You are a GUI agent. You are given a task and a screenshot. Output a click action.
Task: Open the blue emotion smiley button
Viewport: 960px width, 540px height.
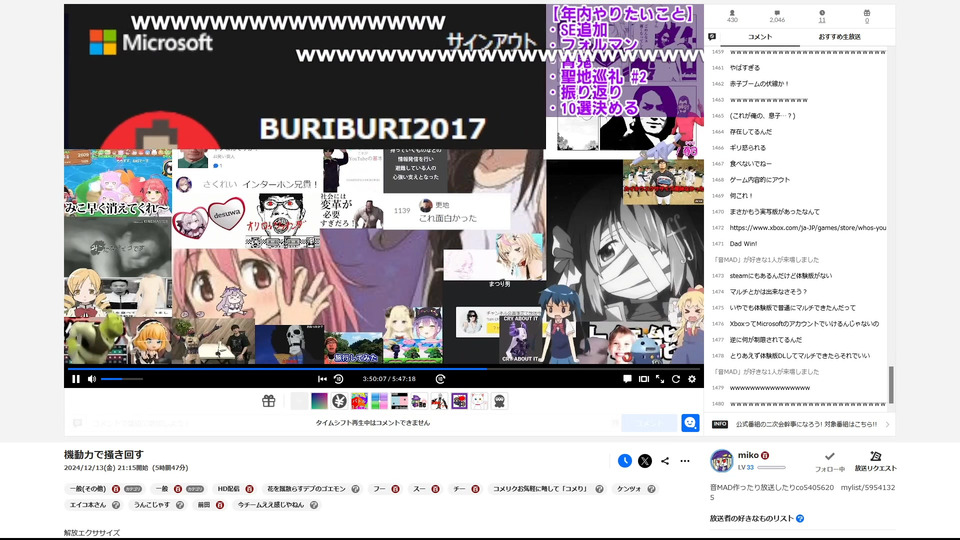(x=690, y=423)
